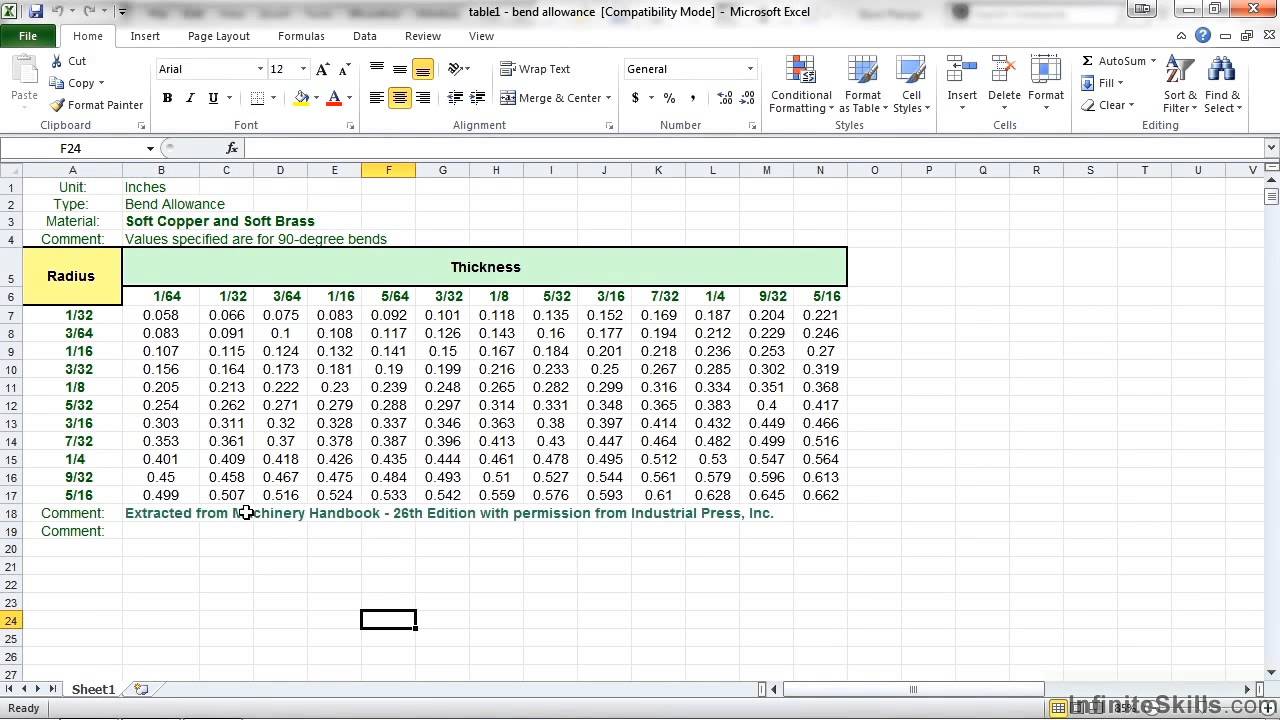The height and width of the screenshot is (720, 1280).
Task: Apply Accounting dollar number format
Action: click(x=635, y=98)
